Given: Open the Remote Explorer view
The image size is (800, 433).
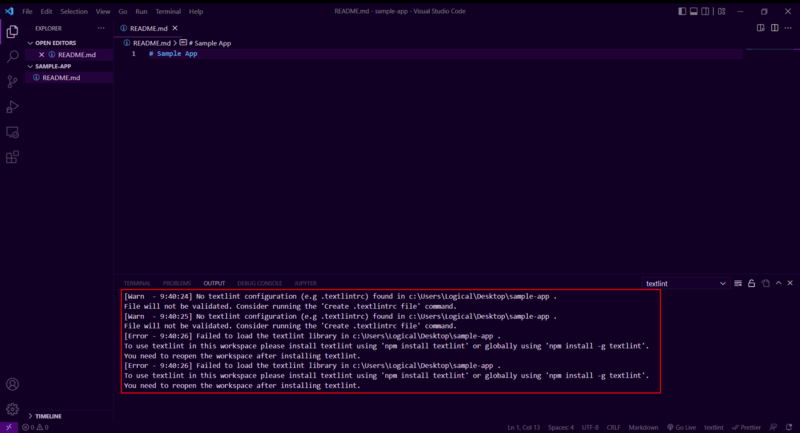Looking at the screenshot, I should [x=12, y=132].
